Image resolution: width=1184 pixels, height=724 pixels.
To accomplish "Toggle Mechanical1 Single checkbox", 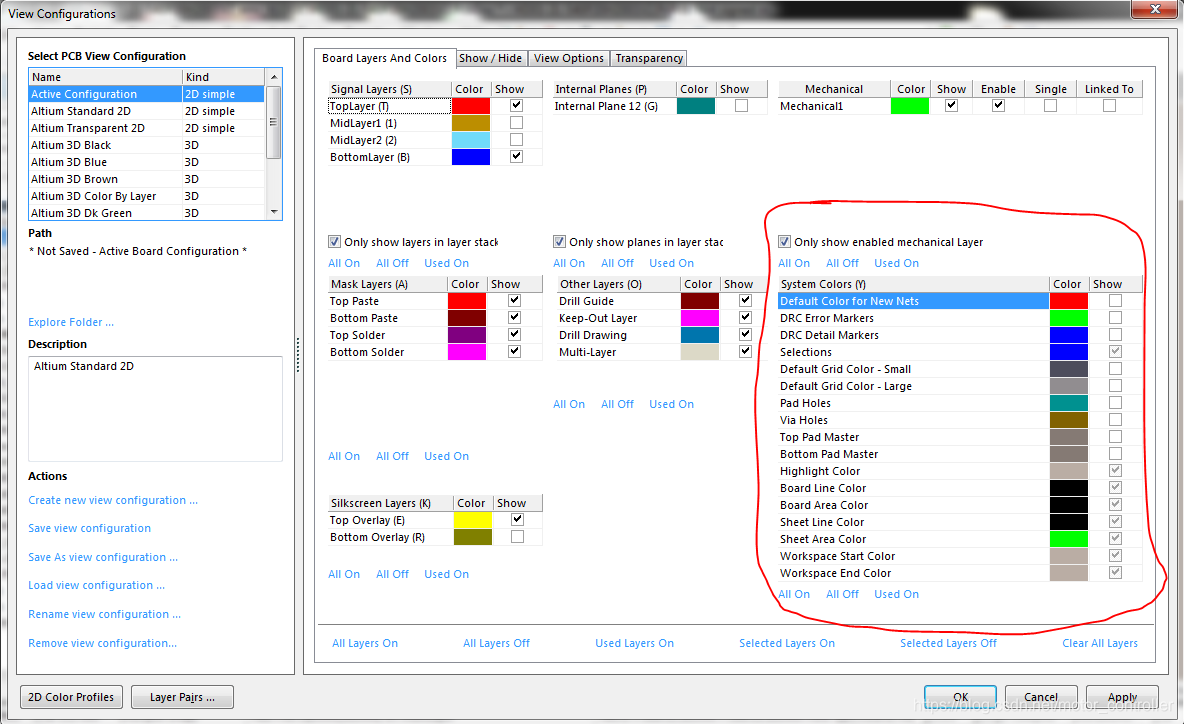I will point(1050,106).
